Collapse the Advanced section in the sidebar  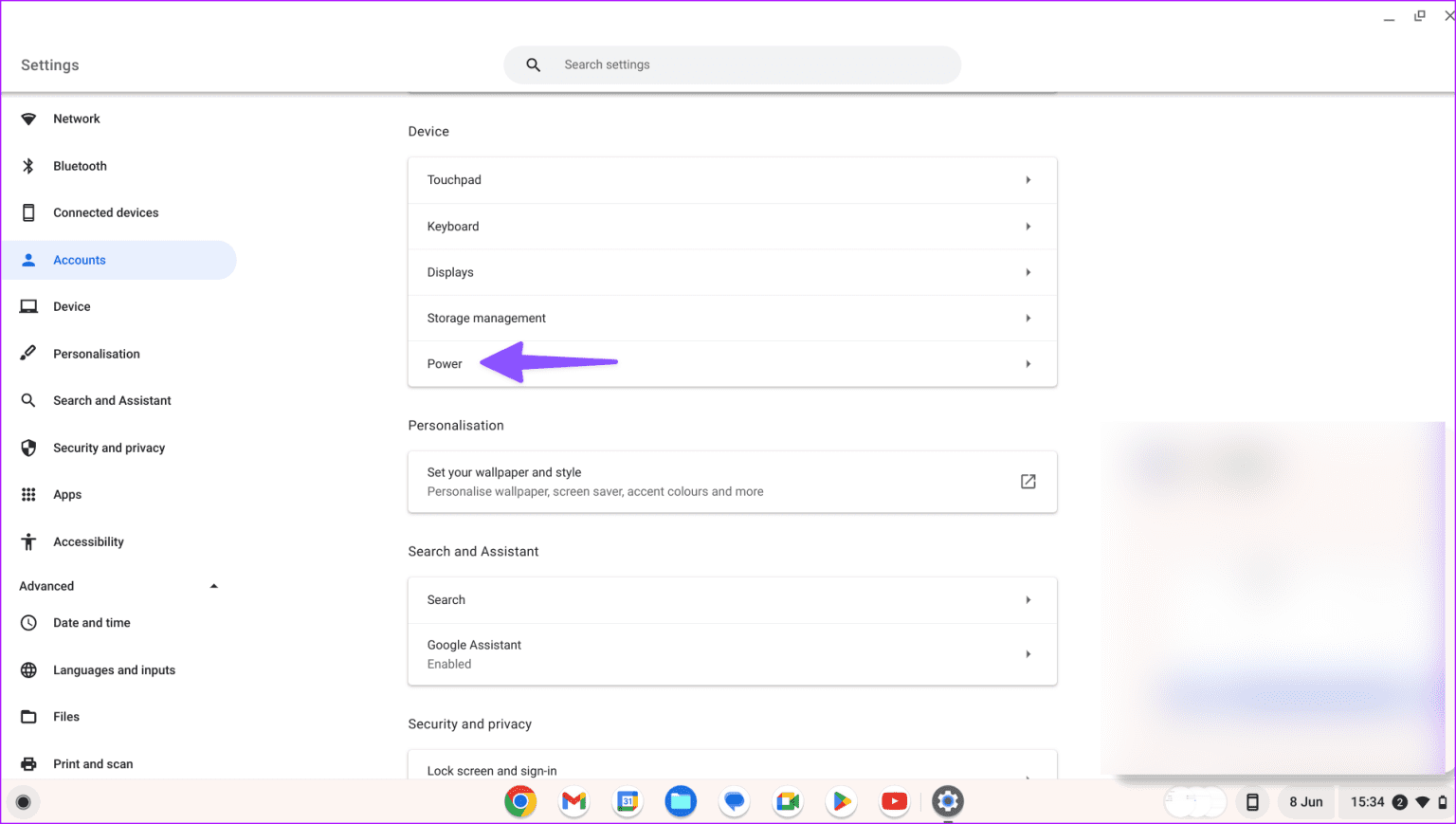pos(213,585)
